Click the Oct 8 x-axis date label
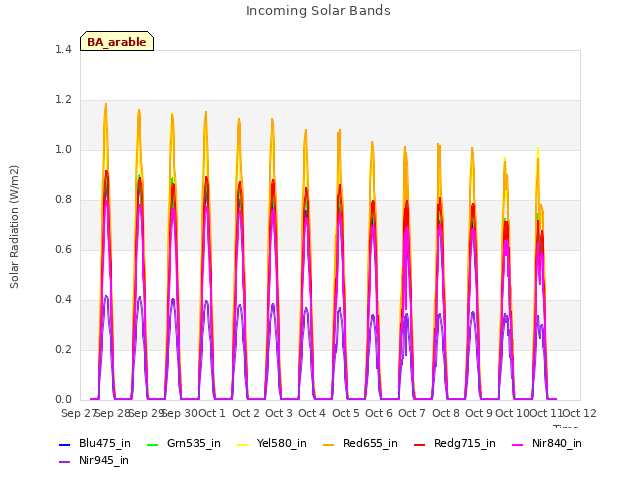Image resolution: width=640 pixels, height=480 pixels. coord(446,413)
